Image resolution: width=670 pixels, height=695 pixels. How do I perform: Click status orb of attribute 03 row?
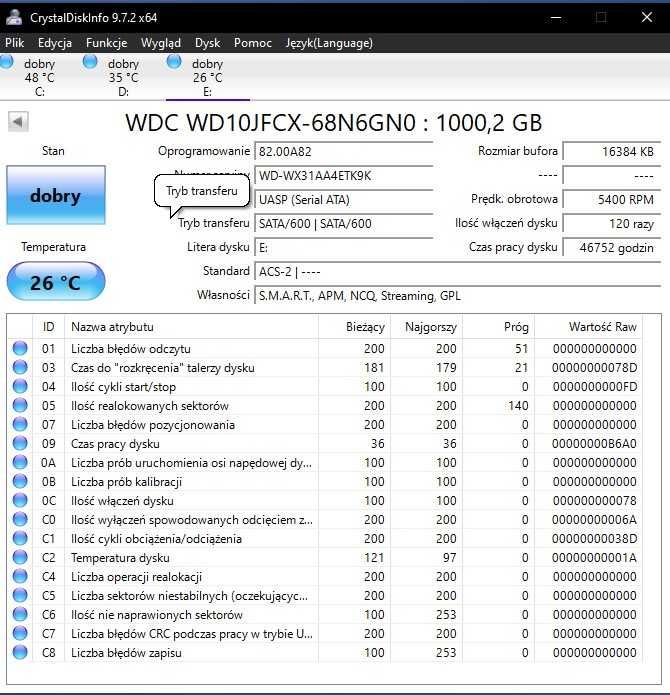point(20,367)
